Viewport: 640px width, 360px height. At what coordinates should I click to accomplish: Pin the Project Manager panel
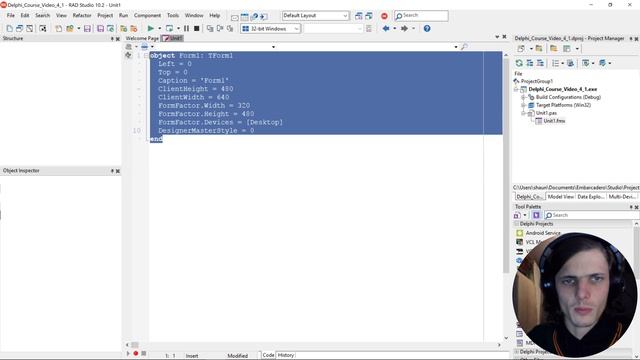point(631,39)
